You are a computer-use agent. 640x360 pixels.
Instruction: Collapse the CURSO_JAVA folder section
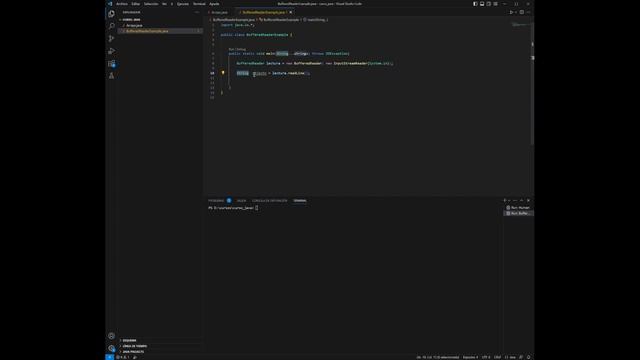(160, 20)
